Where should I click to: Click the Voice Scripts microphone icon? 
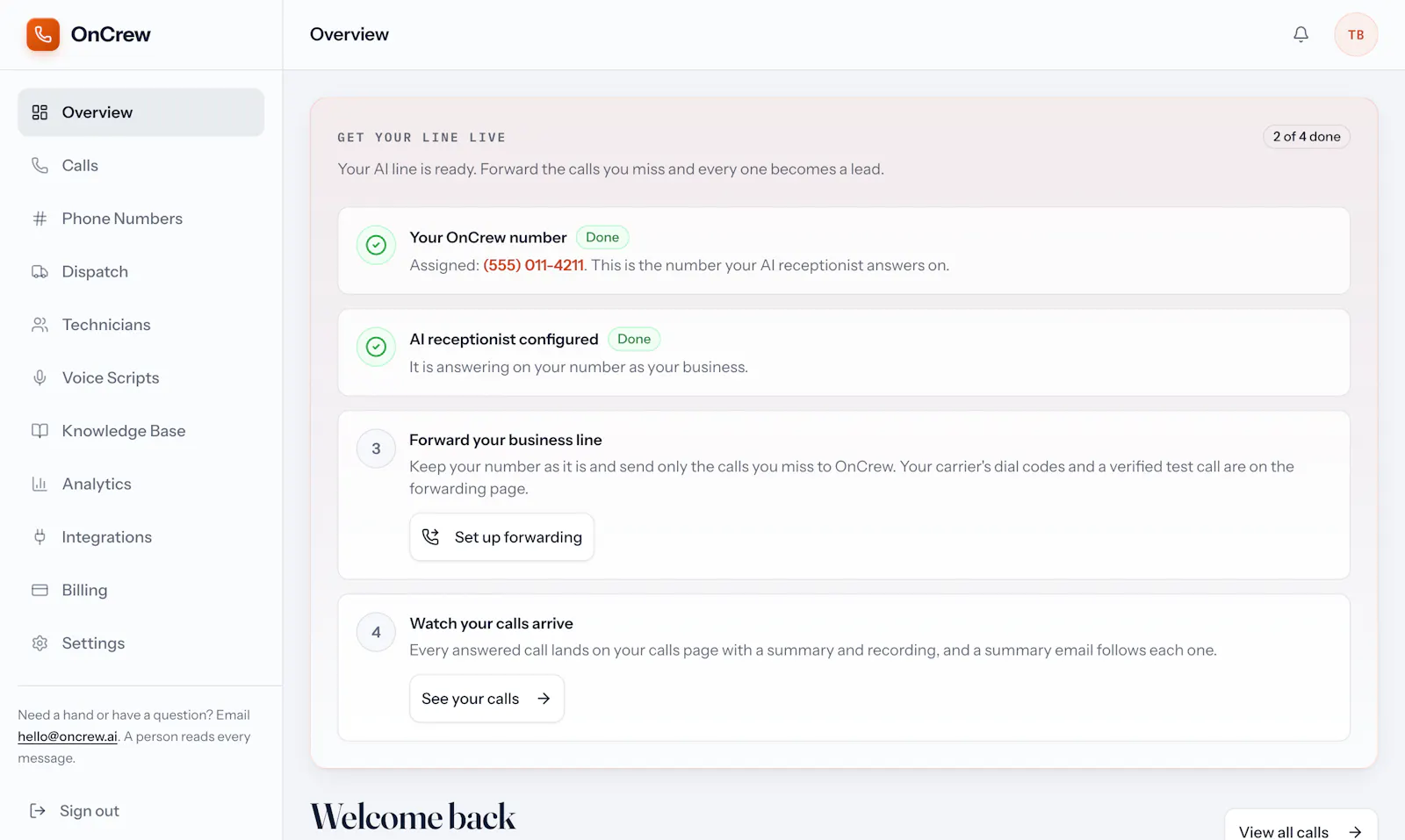coord(40,377)
